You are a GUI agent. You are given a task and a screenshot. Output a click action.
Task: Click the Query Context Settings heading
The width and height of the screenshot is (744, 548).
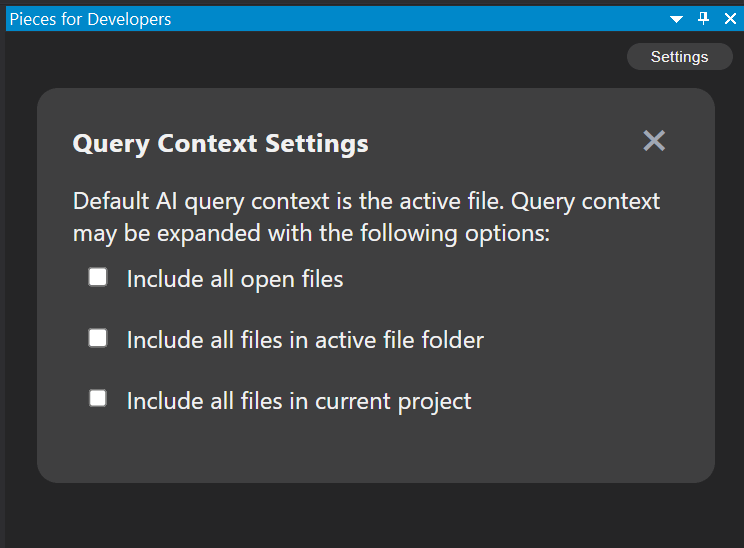[220, 144]
